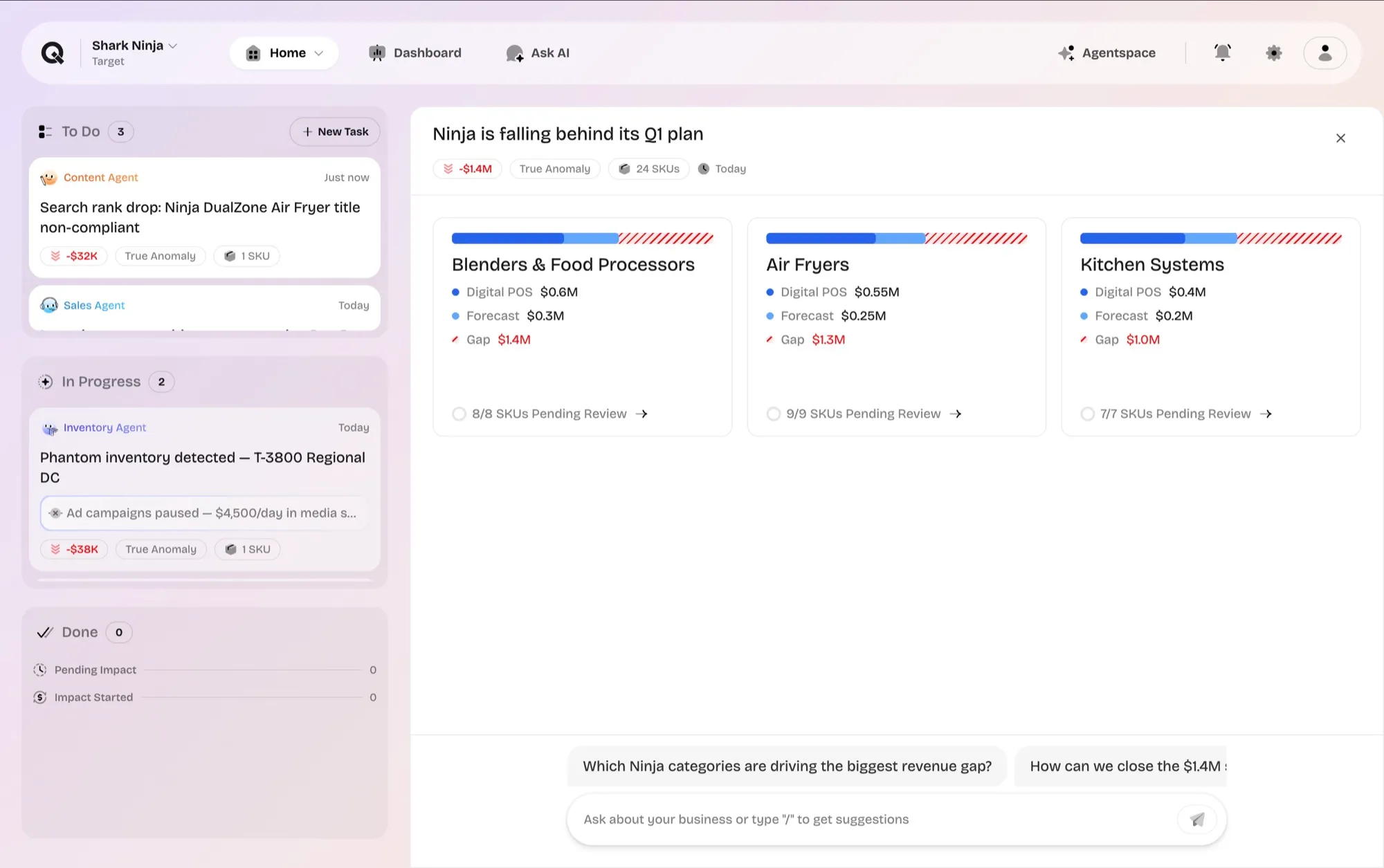Click the Kitchen Systems Forecast $0.2M value
Image resolution: width=1384 pixels, height=868 pixels.
point(1174,315)
